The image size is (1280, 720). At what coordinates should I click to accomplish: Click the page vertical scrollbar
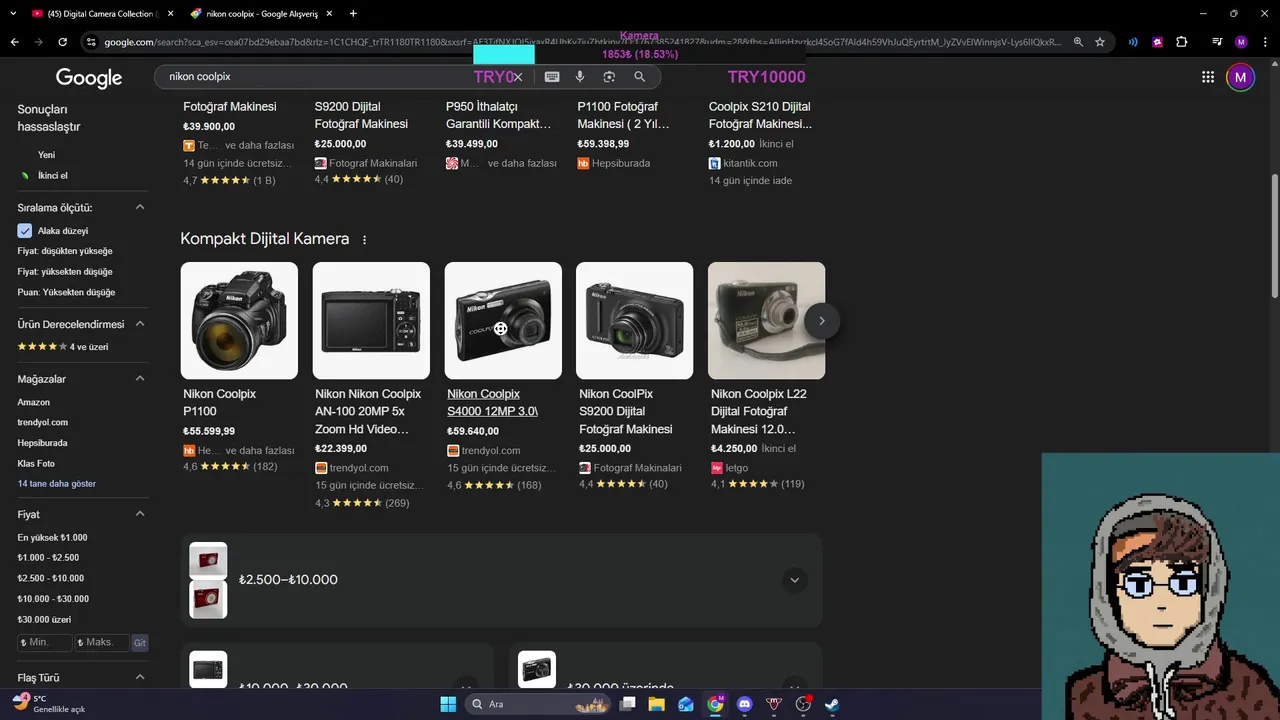click(x=1274, y=235)
